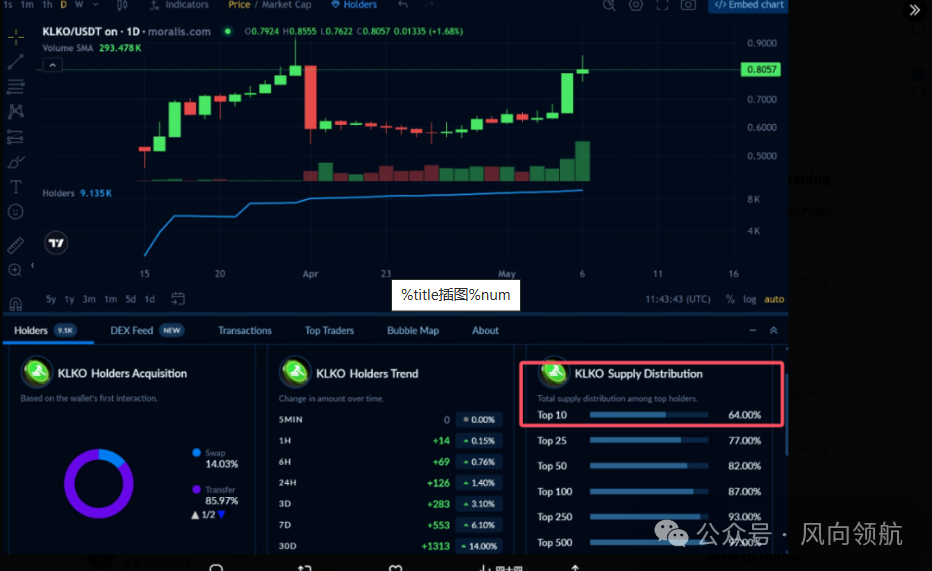This screenshot has height=571, width=932.
Task: Select the 1h timeframe
Action: tap(48, 5)
